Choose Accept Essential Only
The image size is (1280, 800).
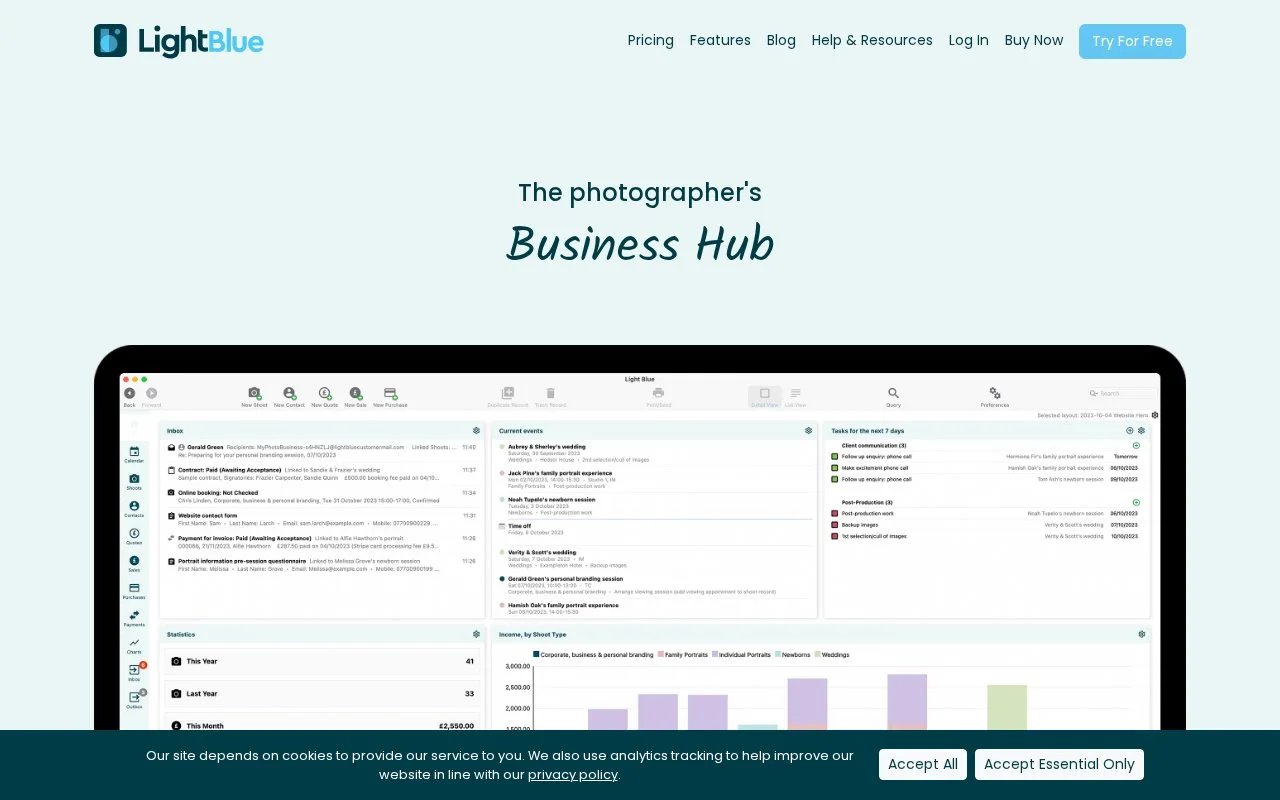tap(1059, 764)
